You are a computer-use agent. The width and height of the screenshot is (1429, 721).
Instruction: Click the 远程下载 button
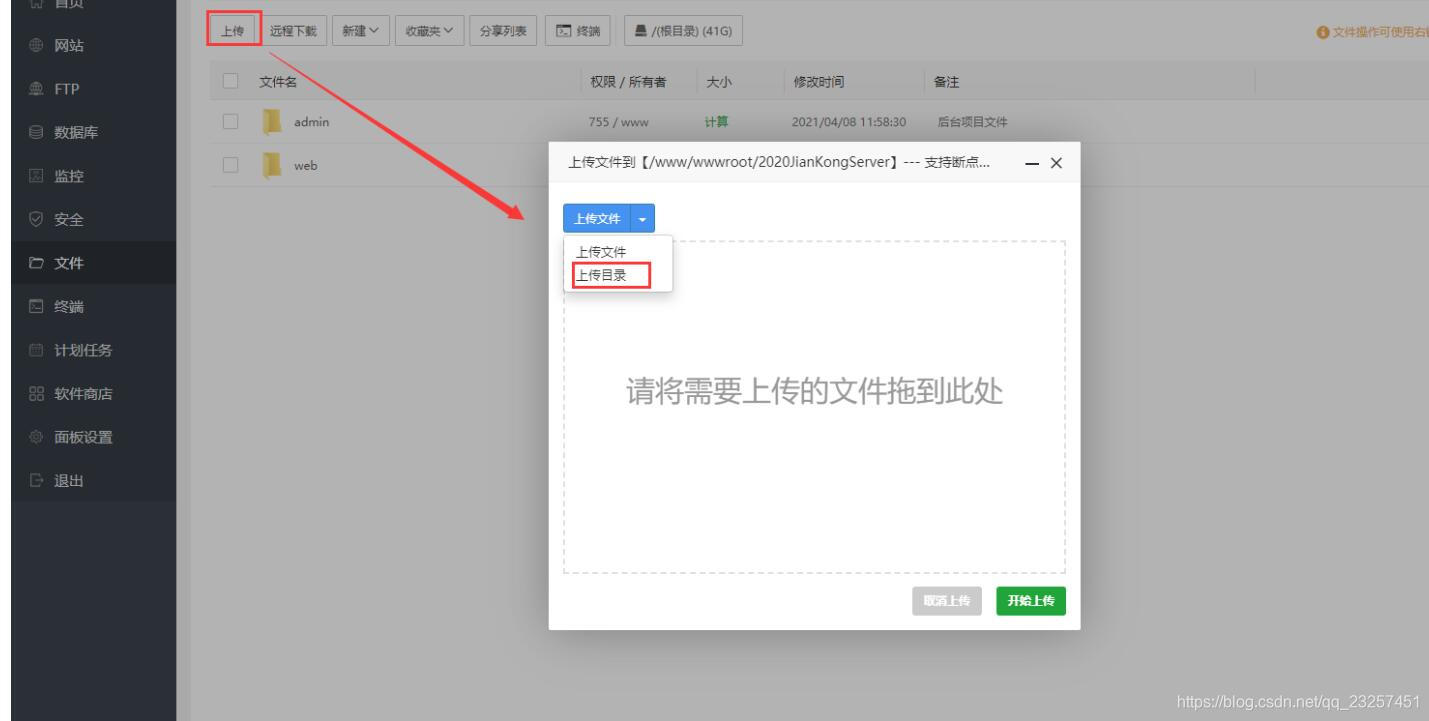[x=293, y=31]
